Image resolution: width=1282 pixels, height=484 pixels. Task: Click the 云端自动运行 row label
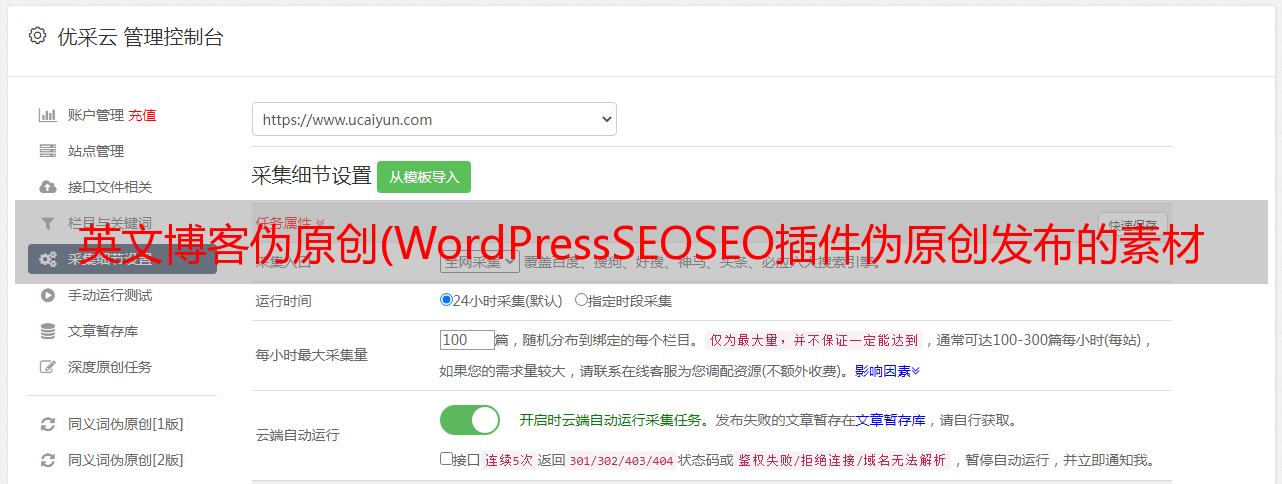[297, 436]
